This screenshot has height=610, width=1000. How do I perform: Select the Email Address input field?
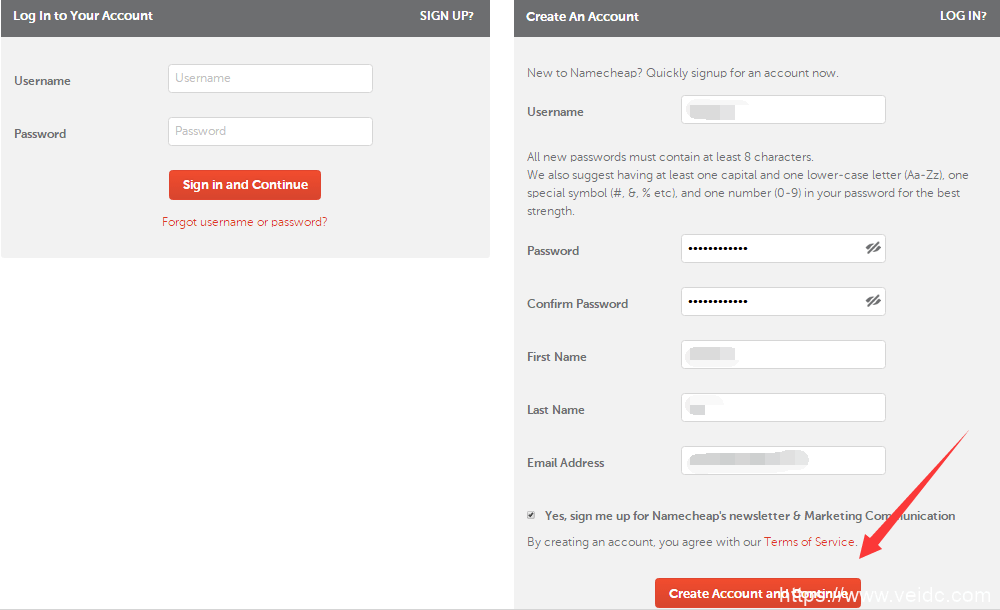[783, 461]
